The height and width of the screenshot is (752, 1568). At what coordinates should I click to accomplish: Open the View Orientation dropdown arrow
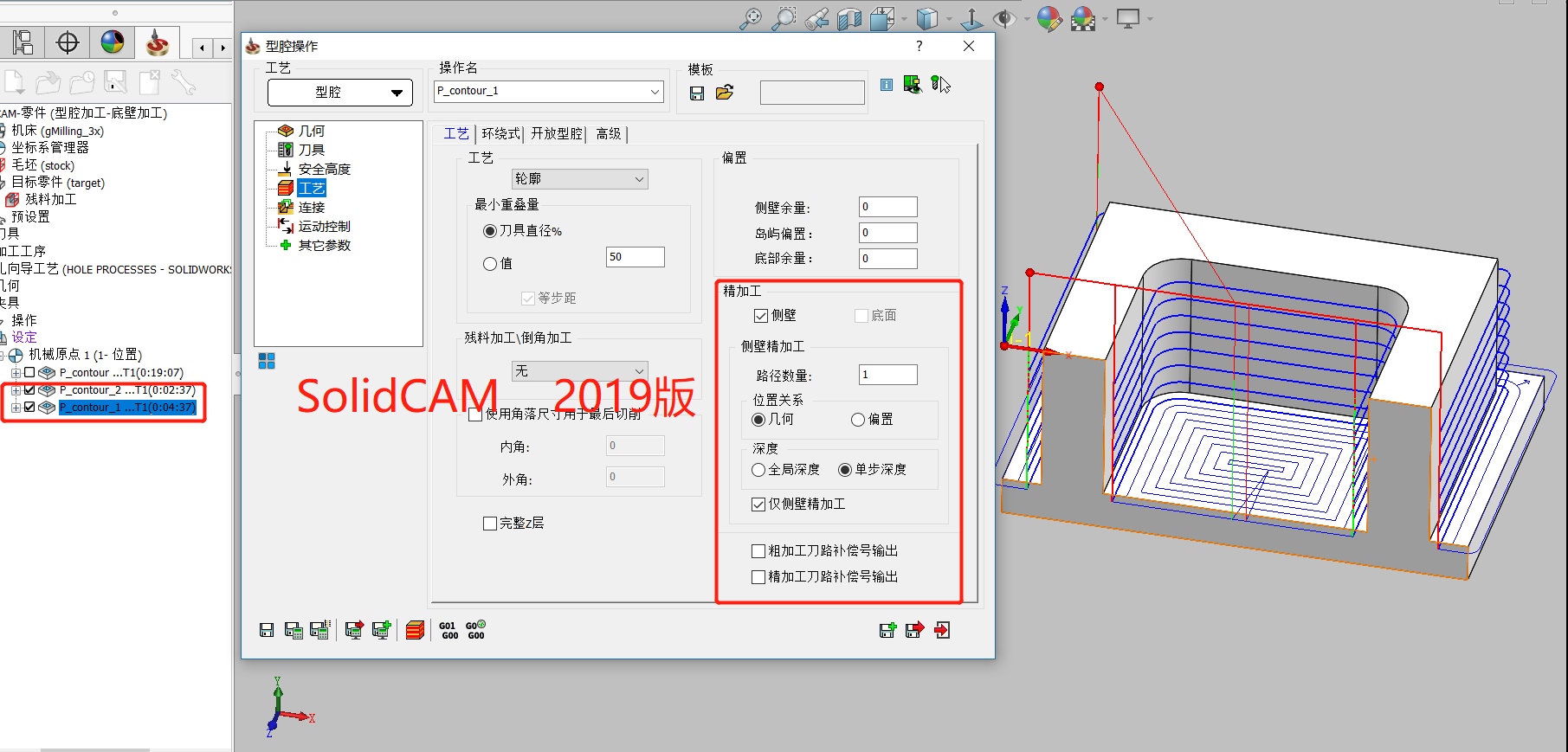904,18
